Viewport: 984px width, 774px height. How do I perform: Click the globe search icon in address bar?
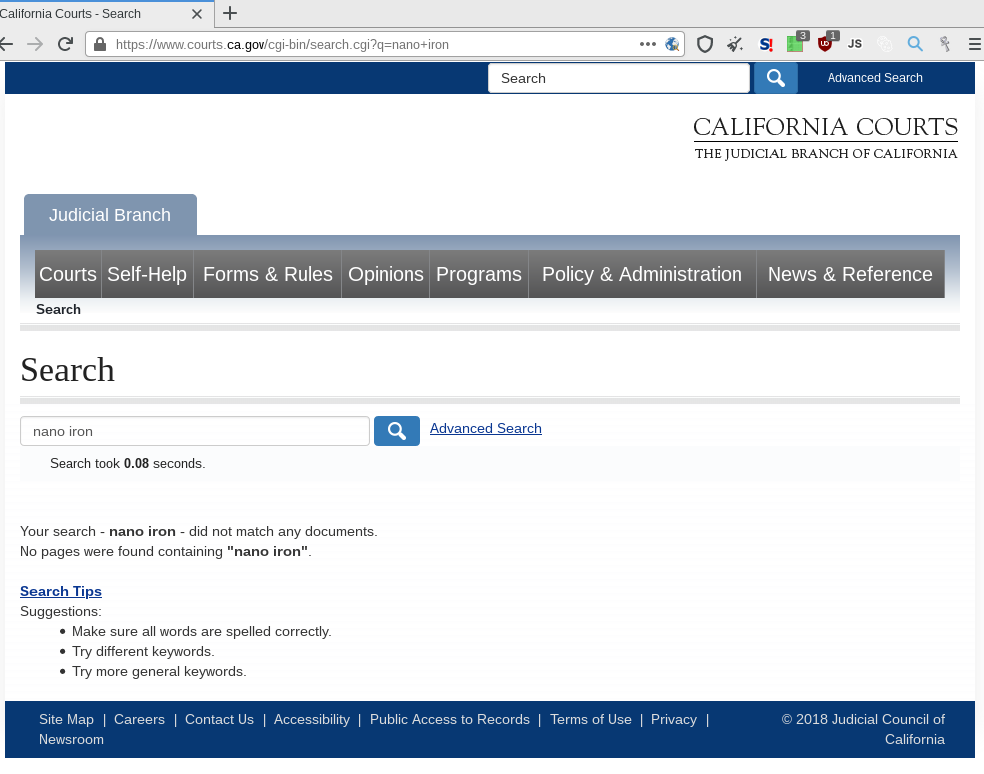672,45
